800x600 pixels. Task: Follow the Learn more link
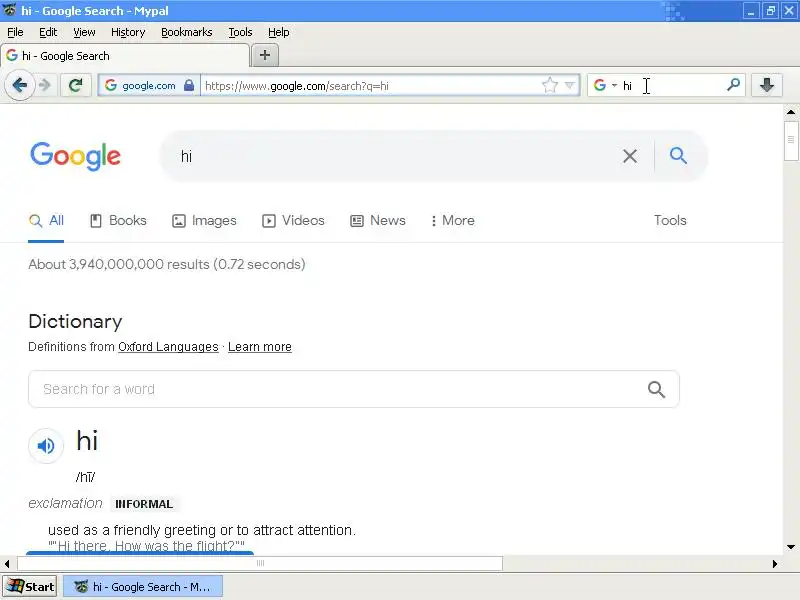(x=260, y=347)
